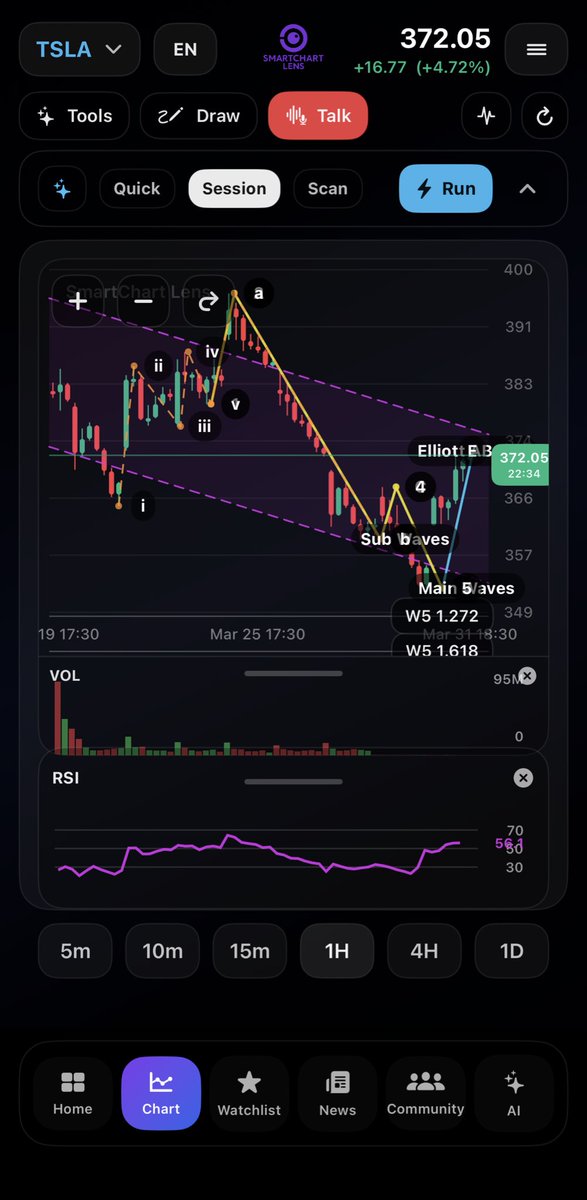The image size is (587, 1200).
Task: Click the Sub waves label
Action: click(x=405, y=539)
